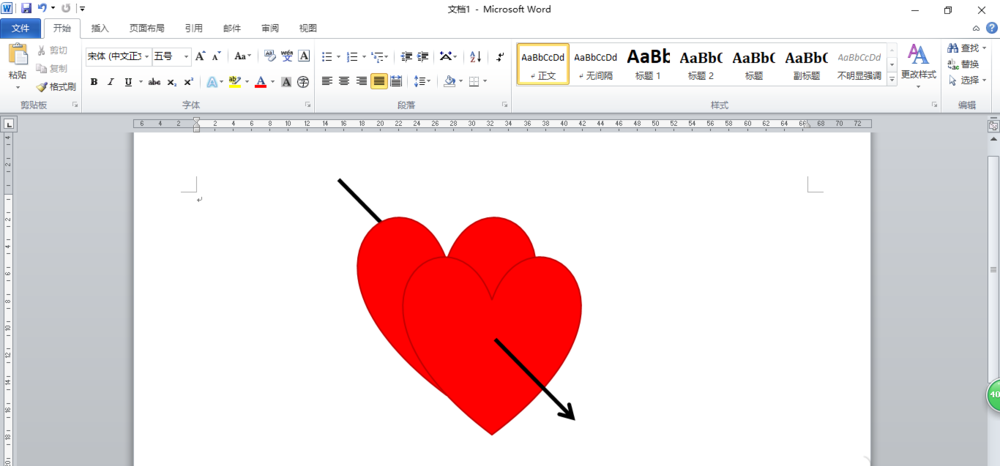Screen dimensions: 1000x466
Task: Click the tab selector box at ruler corner
Action: point(9,124)
